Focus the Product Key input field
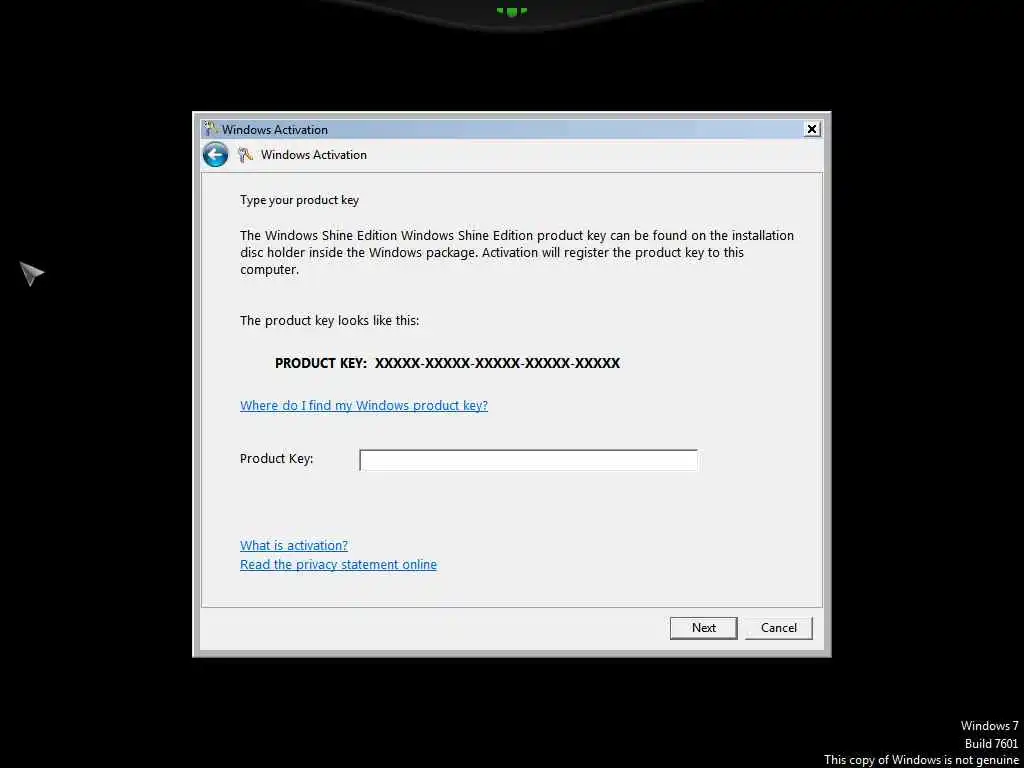Viewport: 1024px width, 768px height. [528, 460]
